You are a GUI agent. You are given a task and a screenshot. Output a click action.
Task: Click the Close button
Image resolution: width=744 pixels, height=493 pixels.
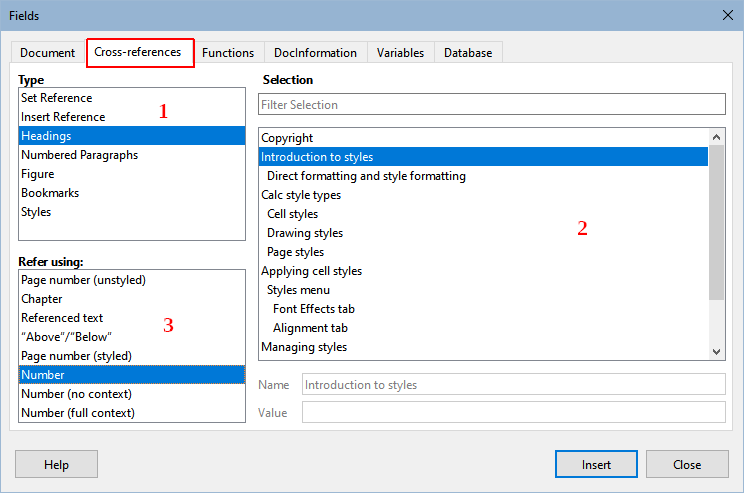coord(686,464)
